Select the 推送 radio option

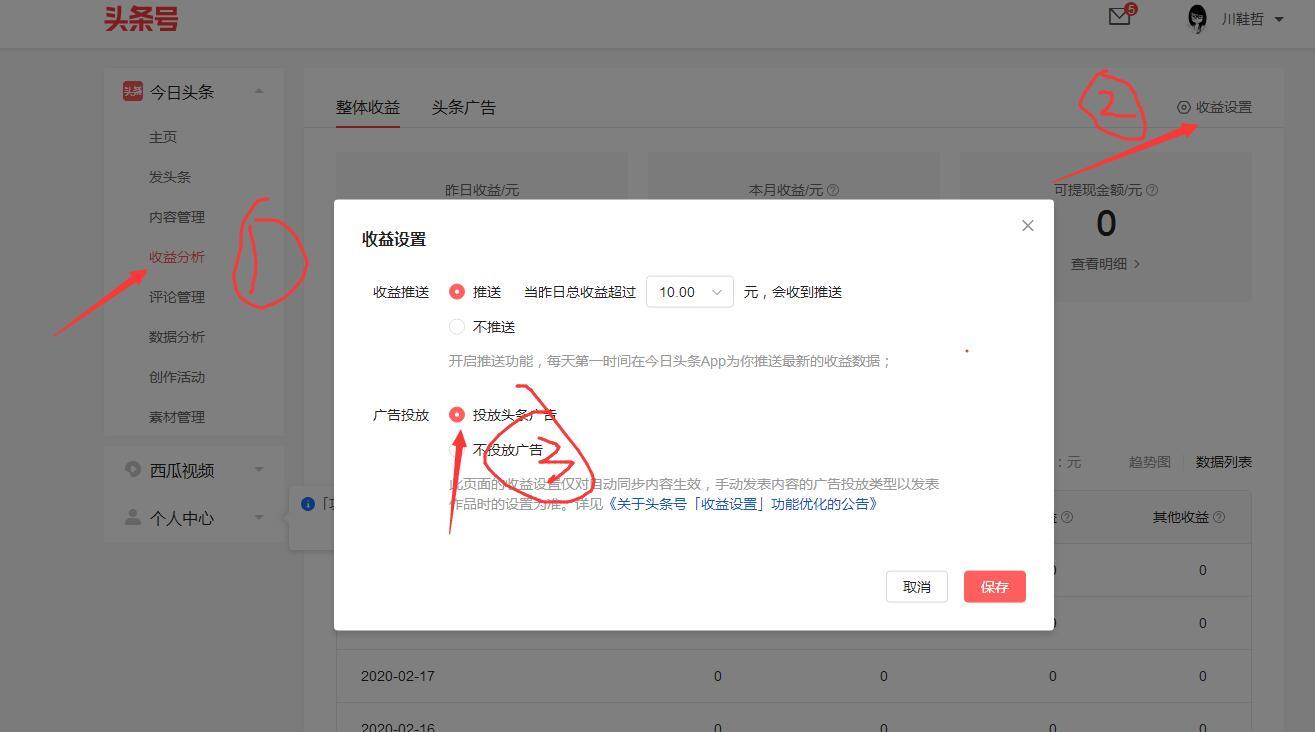click(457, 292)
